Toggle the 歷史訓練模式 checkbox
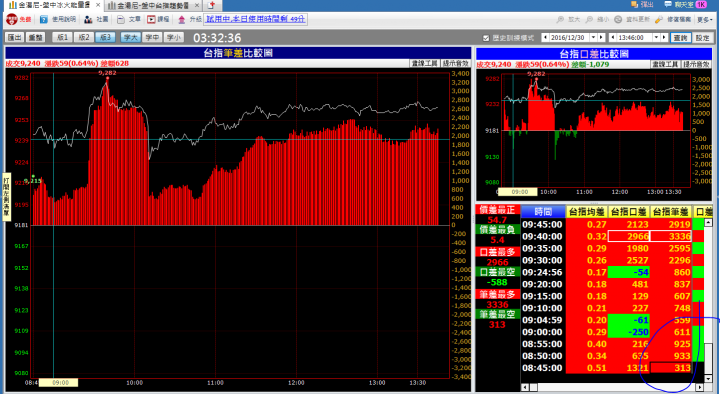The height and width of the screenshot is (394, 720). [x=486, y=38]
